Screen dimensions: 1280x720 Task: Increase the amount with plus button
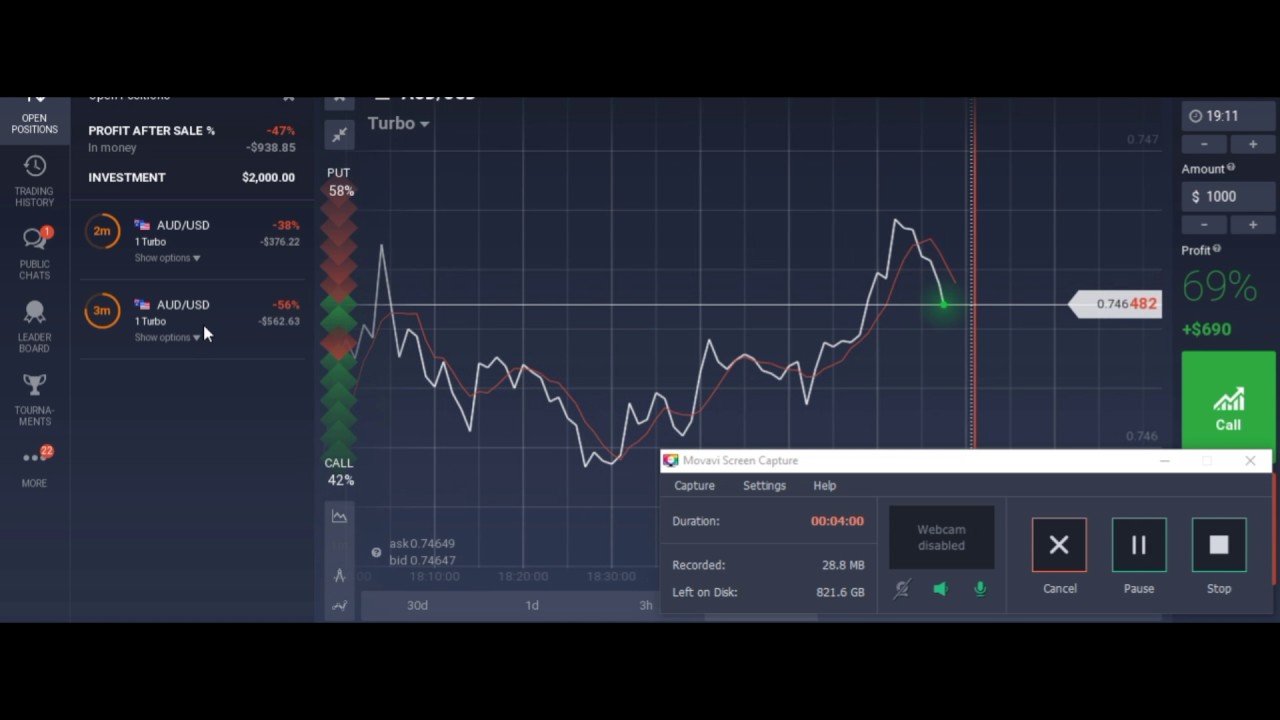pyautogui.click(x=1252, y=224)
